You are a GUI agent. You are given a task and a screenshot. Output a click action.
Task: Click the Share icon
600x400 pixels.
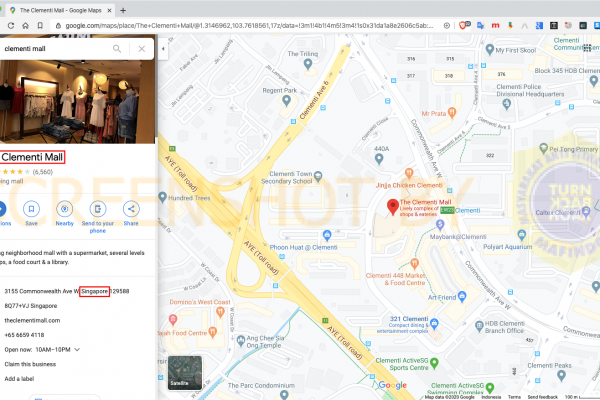(131, 209)
